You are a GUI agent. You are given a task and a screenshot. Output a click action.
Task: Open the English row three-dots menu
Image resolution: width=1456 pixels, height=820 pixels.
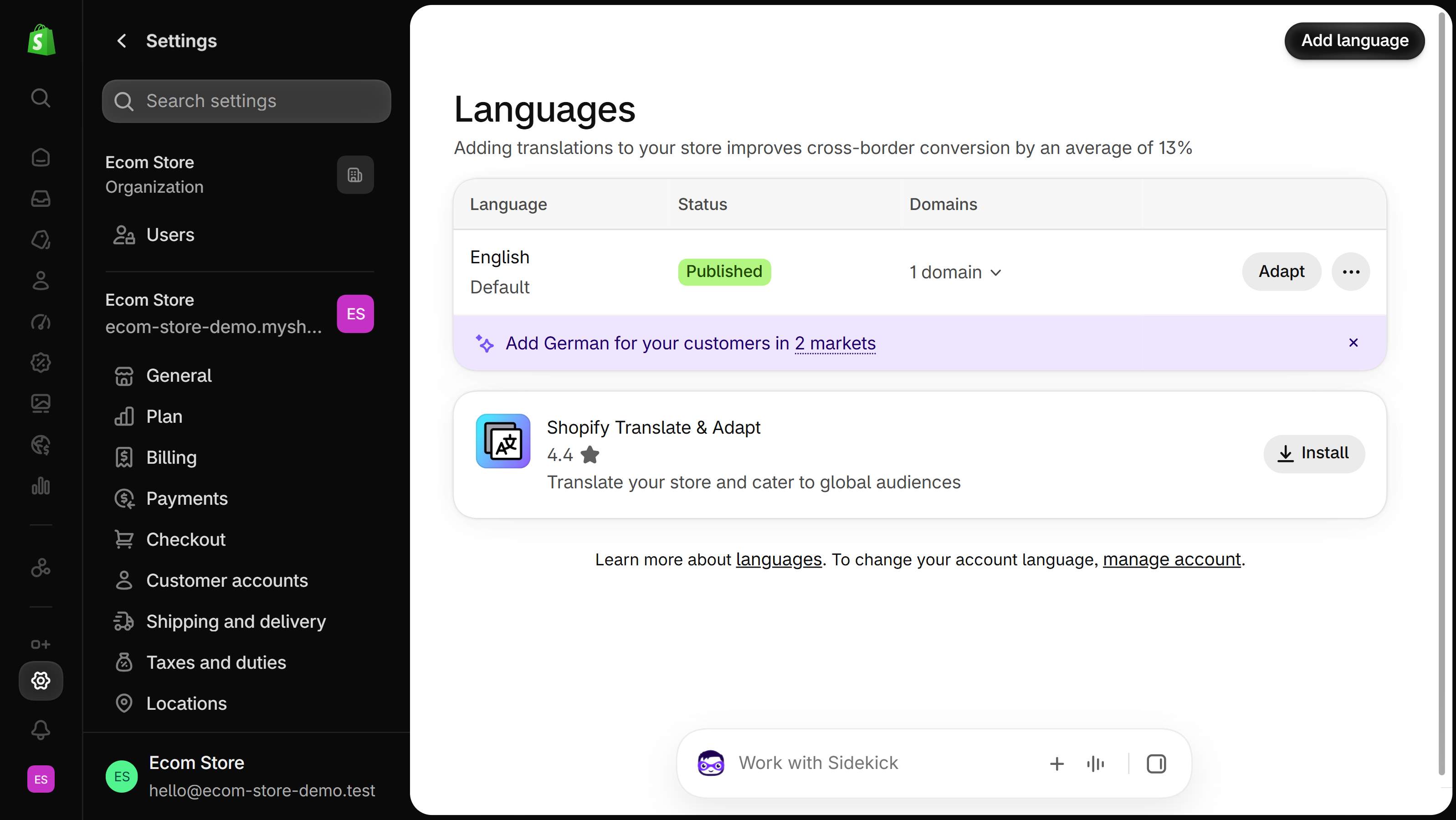tap(1351, 272)
